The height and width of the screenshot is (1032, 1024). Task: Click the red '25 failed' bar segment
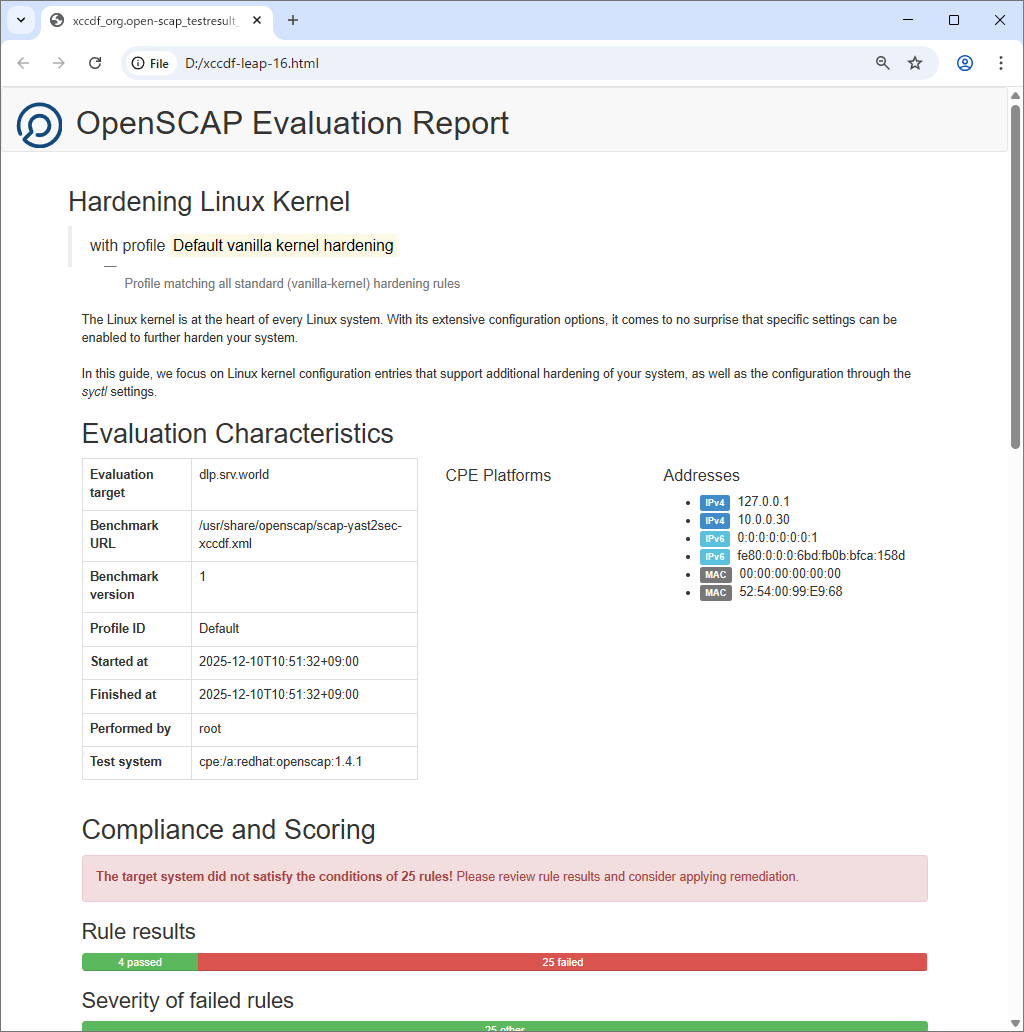pyautogui.click(x=562, y=962)
